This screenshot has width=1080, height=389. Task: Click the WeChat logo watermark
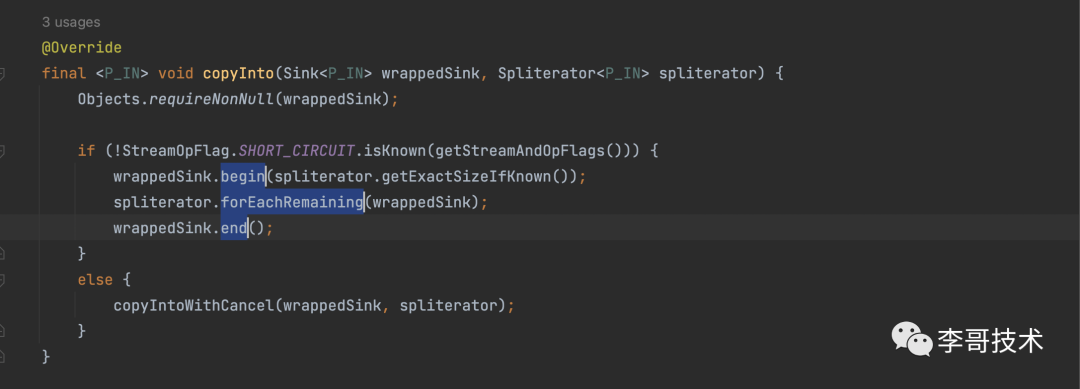tap(911, 338)
